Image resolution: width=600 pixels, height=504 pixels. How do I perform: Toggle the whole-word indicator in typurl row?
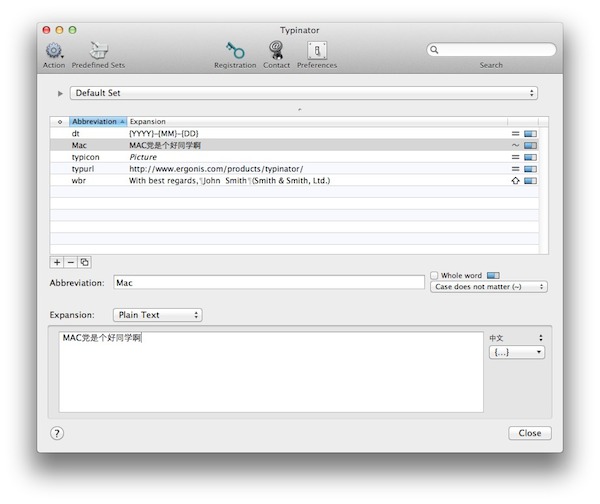530,169
